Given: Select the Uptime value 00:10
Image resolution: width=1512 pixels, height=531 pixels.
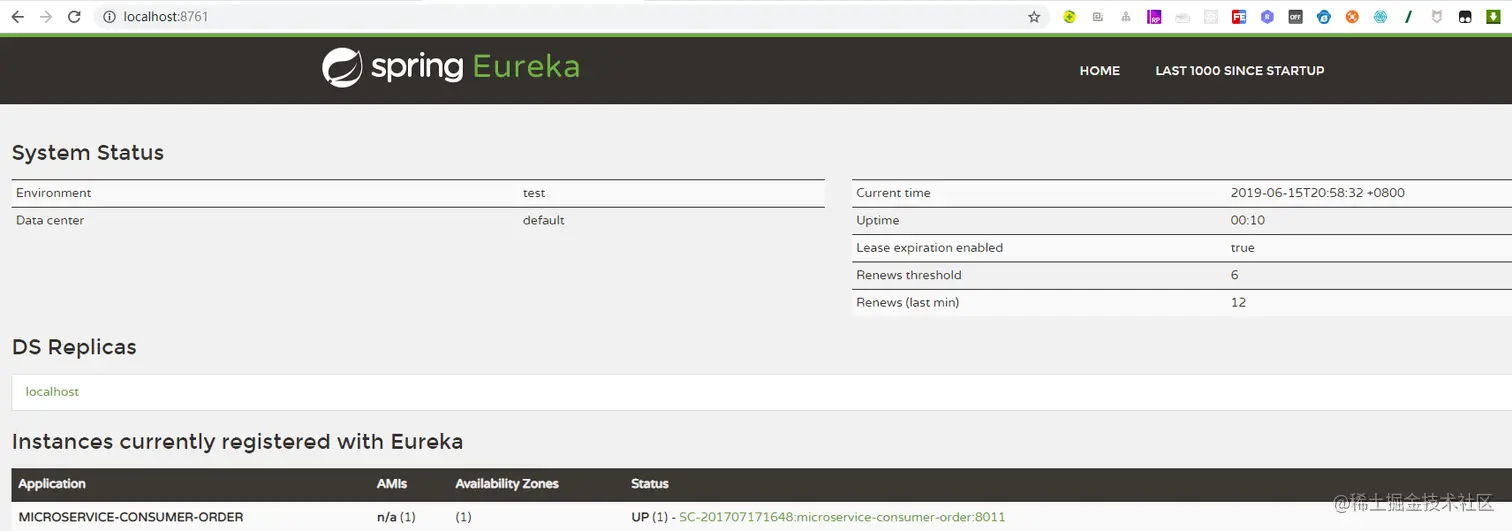Looking at the screenshot, I should pyautogui.click(x=1248, y=220).
